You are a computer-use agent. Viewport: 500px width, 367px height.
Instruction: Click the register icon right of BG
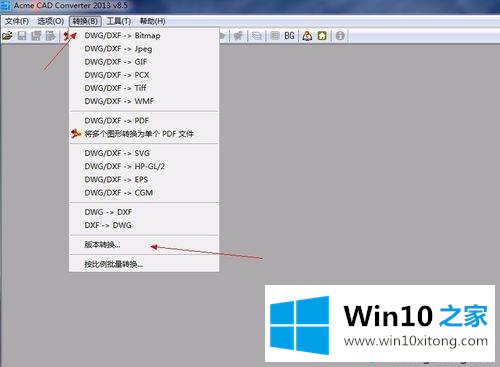pos(307,36)
